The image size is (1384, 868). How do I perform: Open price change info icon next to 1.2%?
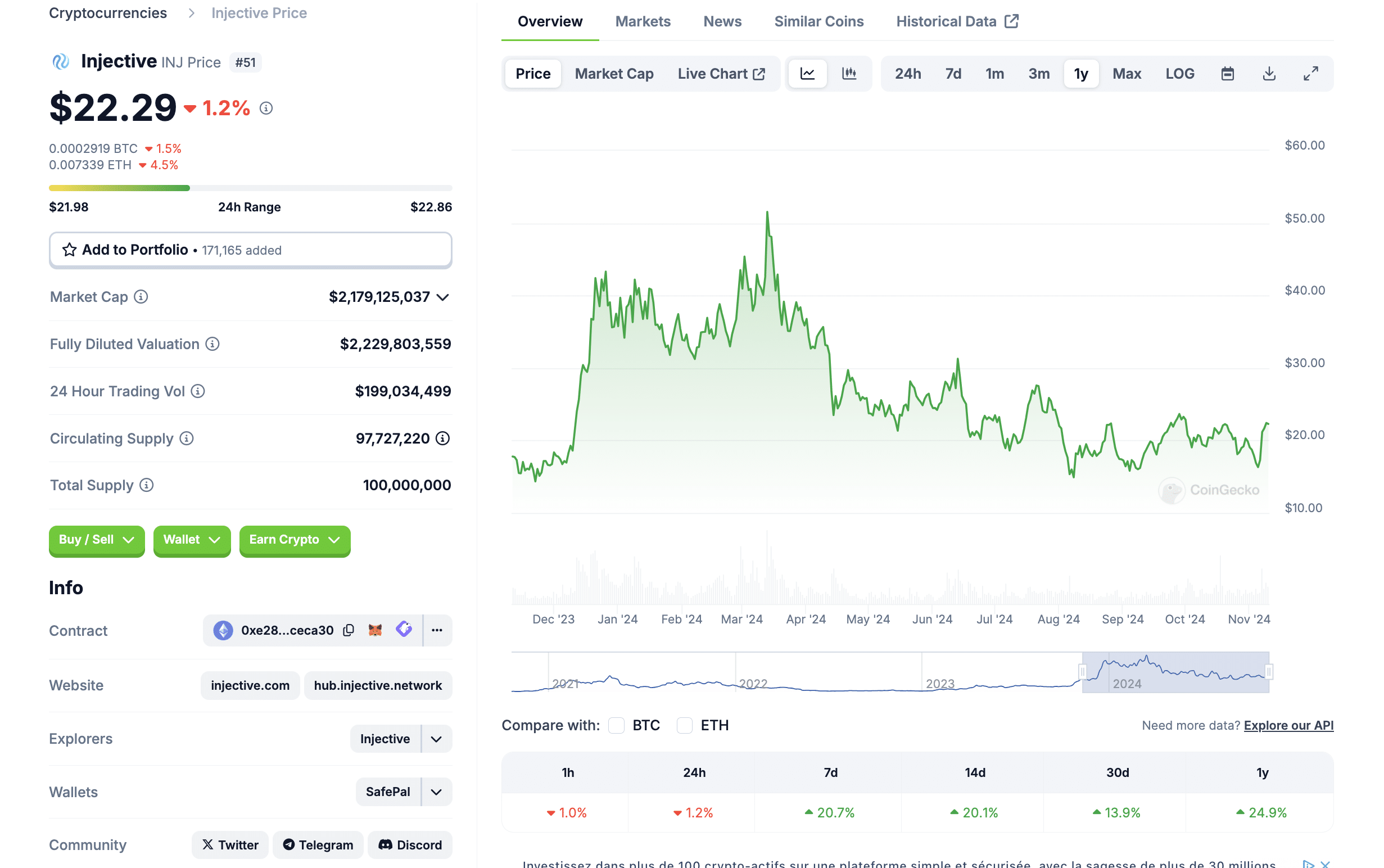[x=266, y=108]
